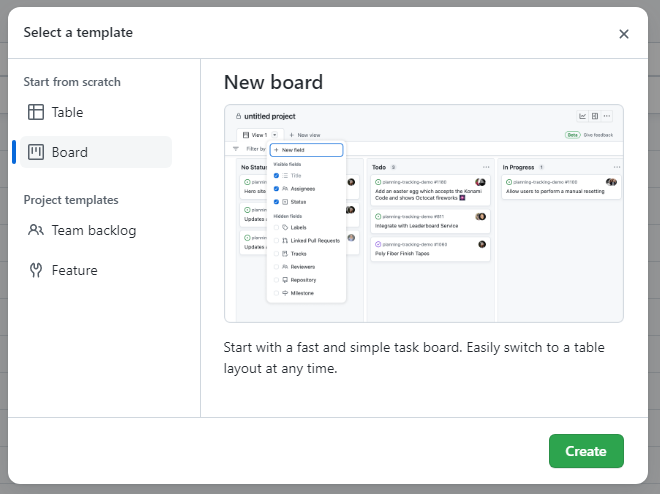Click the Give feedback link in preview

point(598,134)
